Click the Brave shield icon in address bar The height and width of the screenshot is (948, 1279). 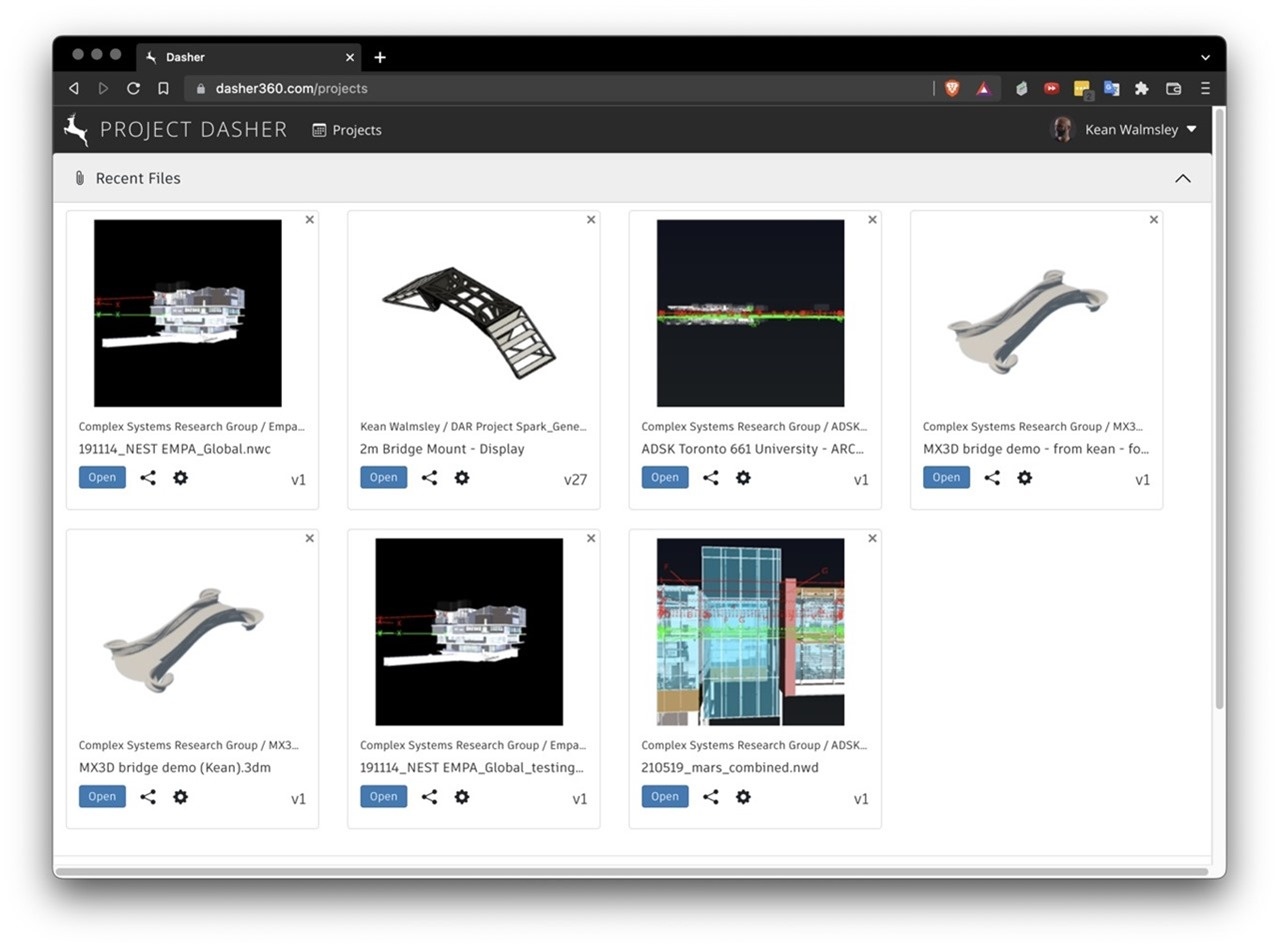[952, 88]
